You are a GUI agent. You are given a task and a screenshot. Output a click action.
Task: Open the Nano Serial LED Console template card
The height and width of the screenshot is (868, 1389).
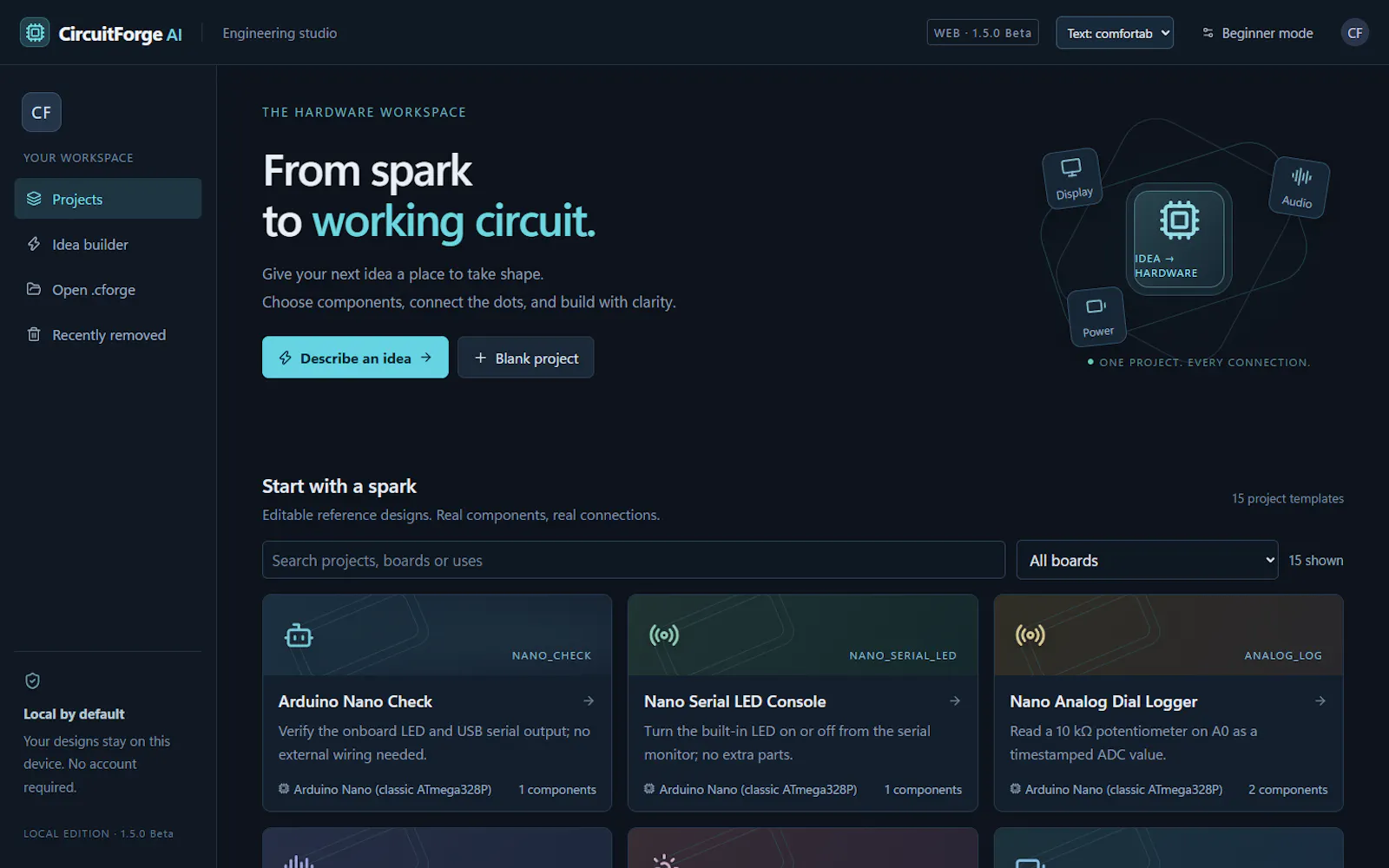click(803, 703)
